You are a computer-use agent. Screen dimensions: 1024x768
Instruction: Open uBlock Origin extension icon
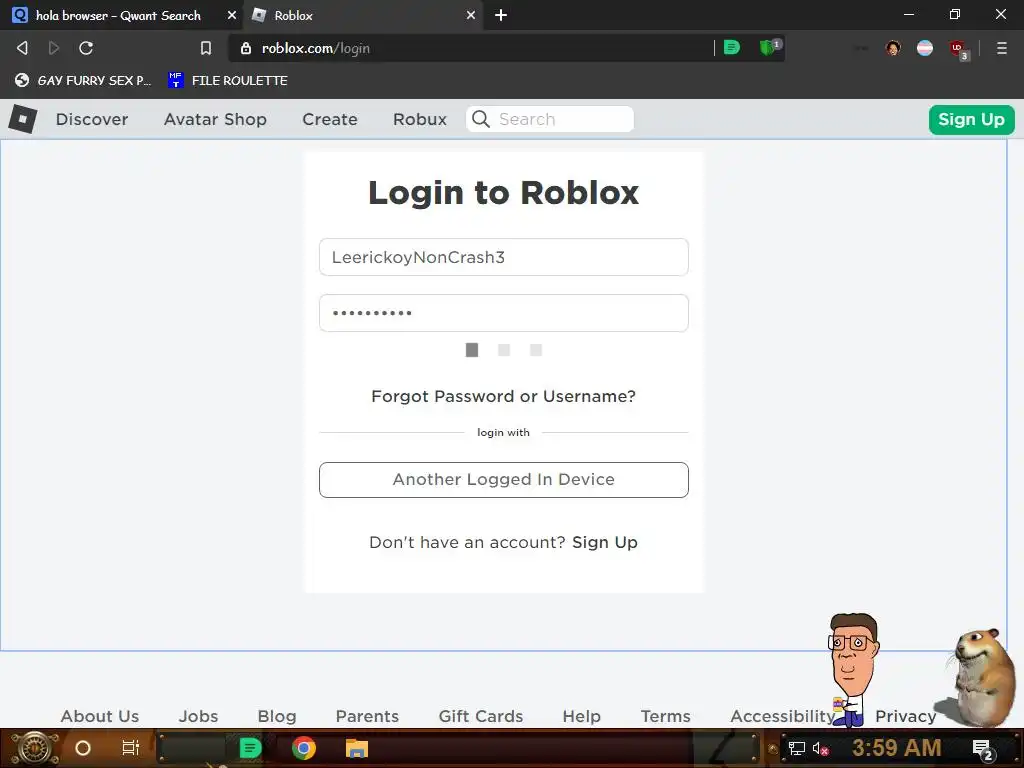pyautogui.click(x=958, y=48)
